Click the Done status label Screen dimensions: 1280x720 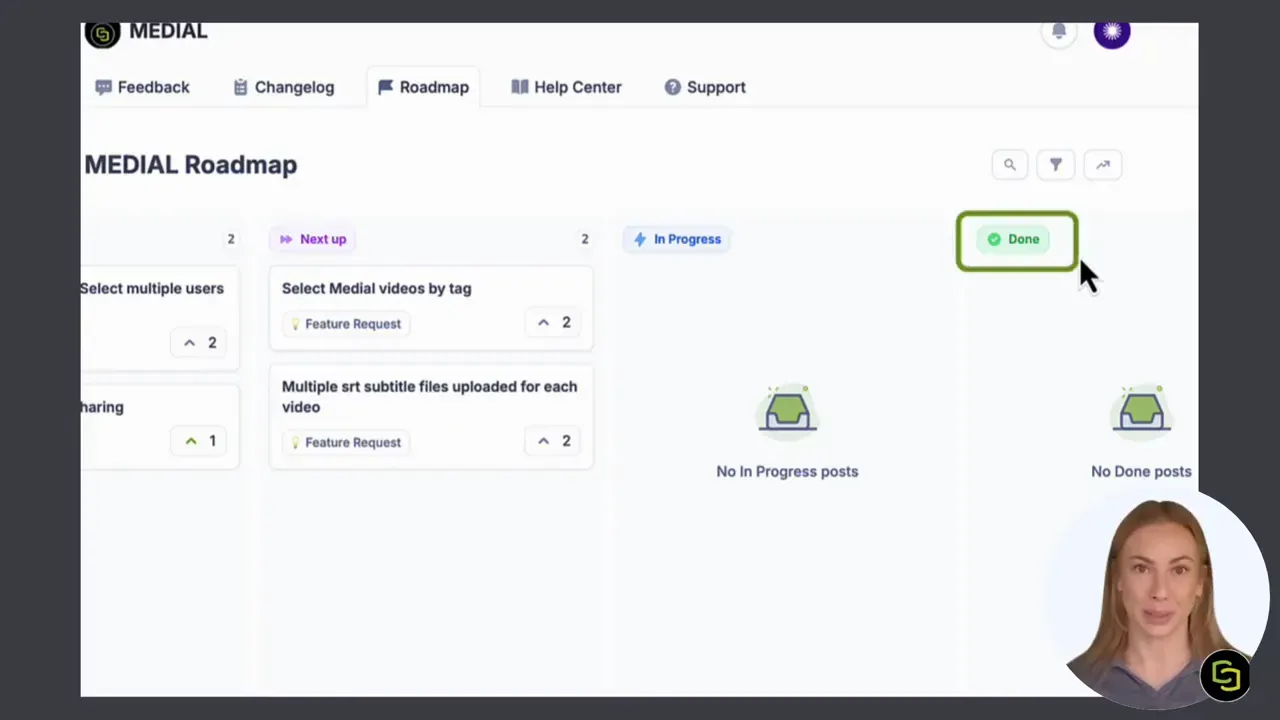1013,239
